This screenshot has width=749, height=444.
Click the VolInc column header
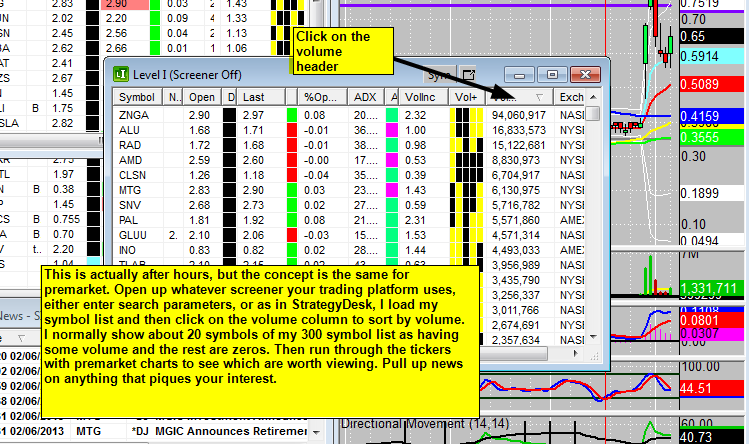point(423,97)
